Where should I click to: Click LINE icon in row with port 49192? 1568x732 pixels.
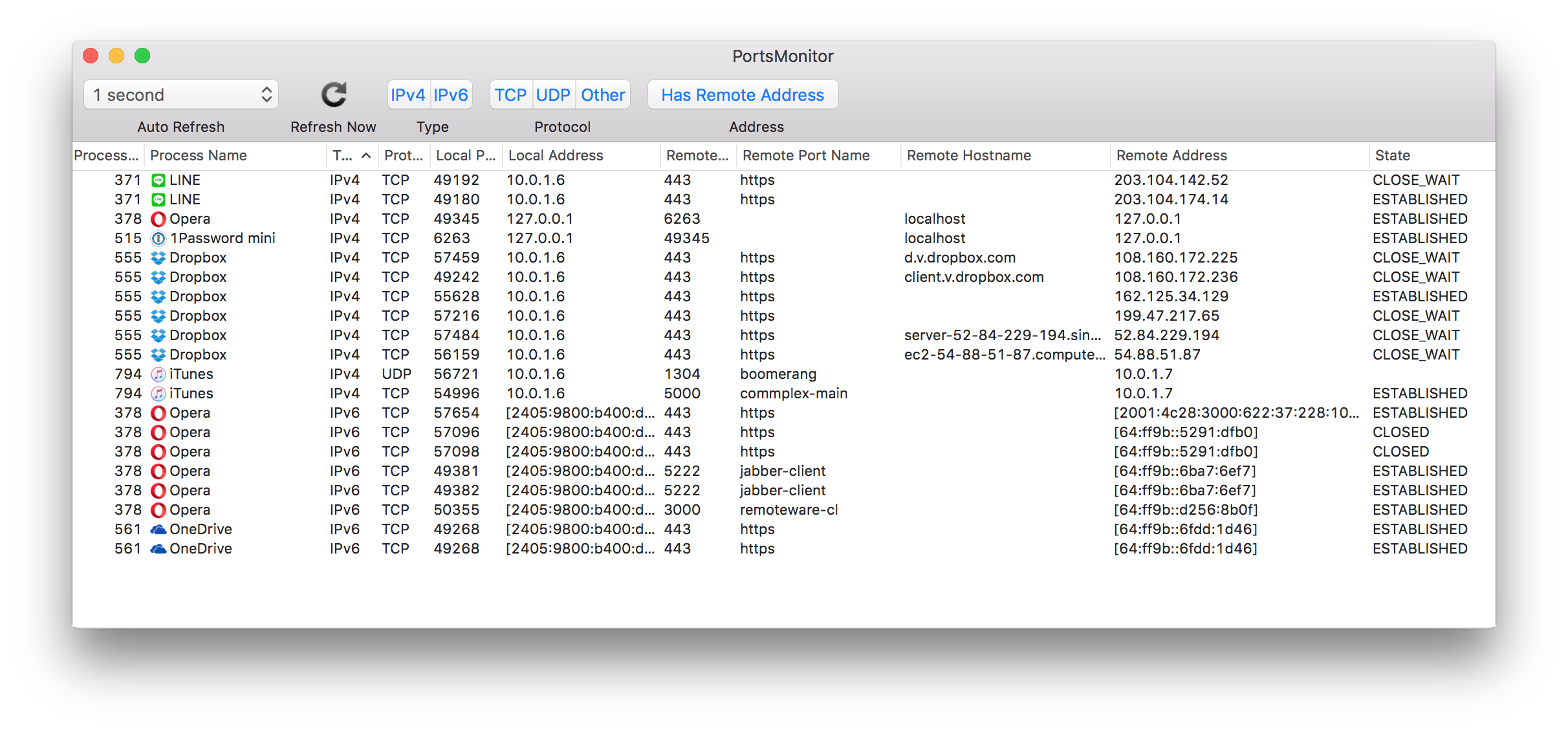pyautogui.click(x=158, y=180)
